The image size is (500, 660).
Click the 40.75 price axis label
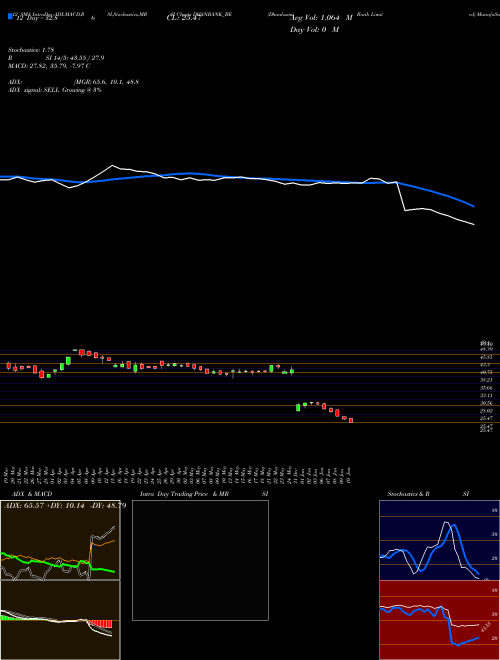pos(487,372)
